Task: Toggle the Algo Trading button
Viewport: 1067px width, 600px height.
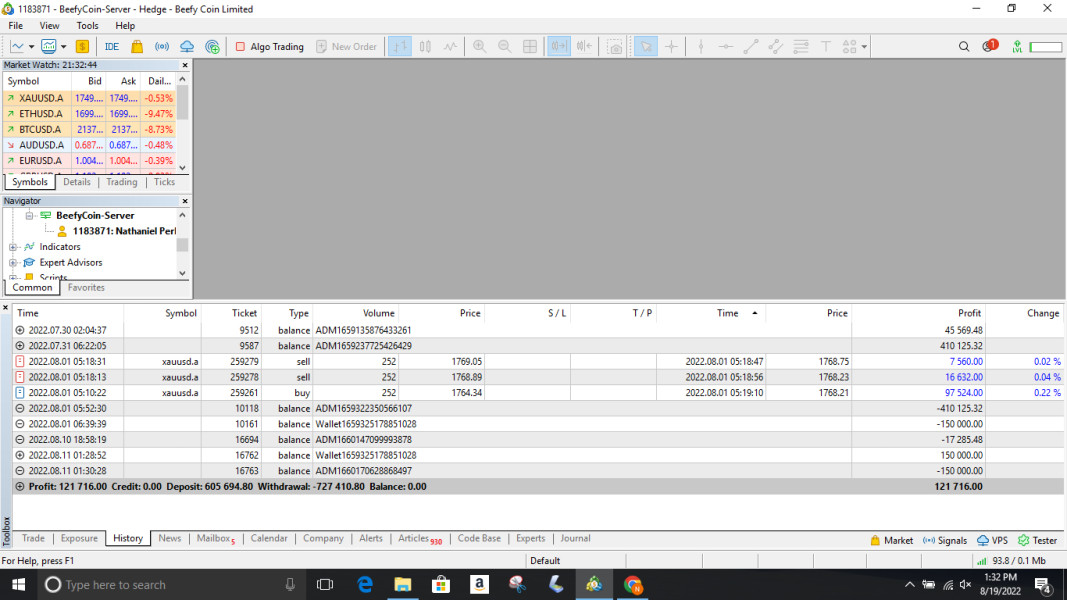Action: pyautogui.click(x=269, y=46)
